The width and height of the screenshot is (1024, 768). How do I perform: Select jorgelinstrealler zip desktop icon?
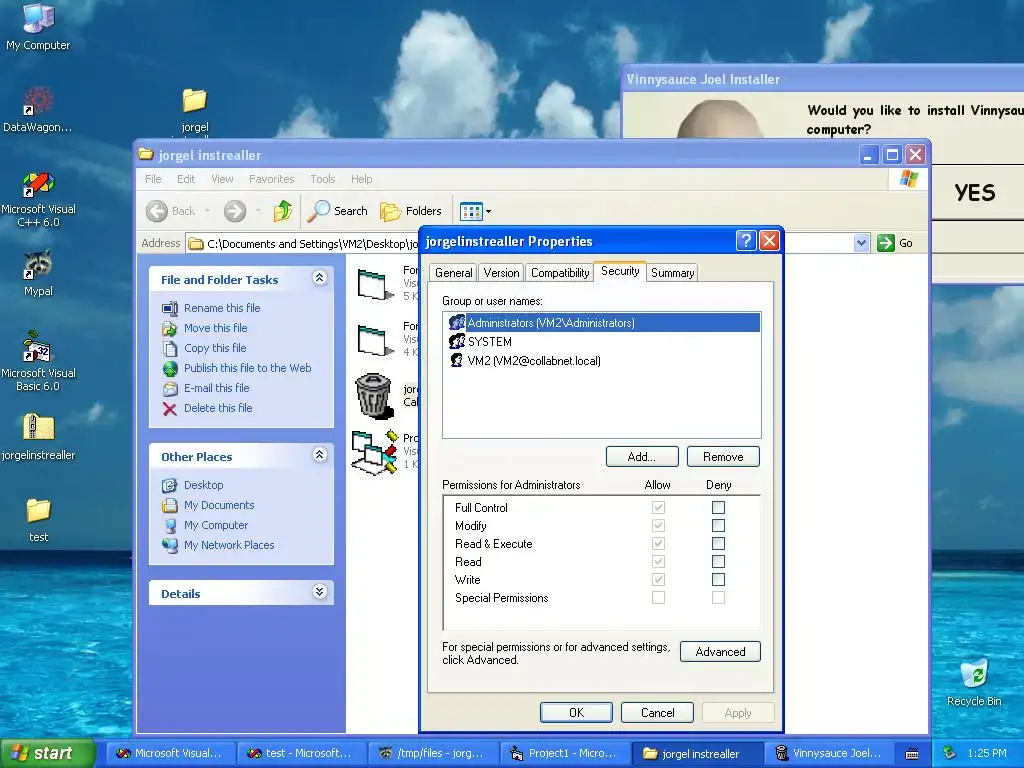click(38, 436)
